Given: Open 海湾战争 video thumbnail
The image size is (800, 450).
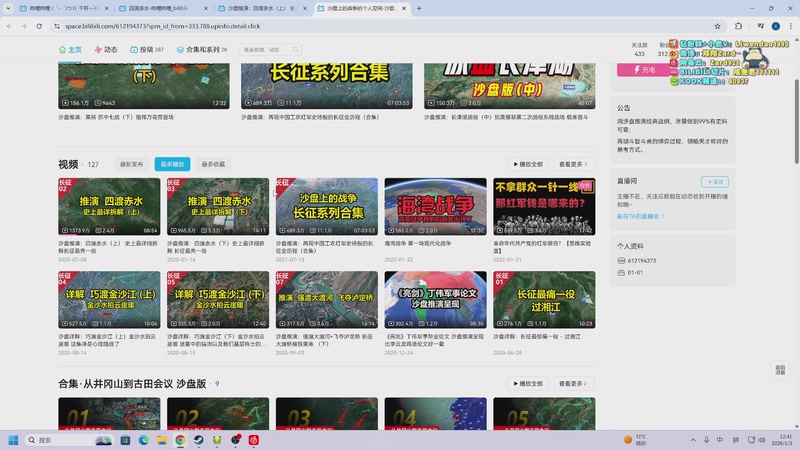Looking at the screenshot, I should (435, 206).
